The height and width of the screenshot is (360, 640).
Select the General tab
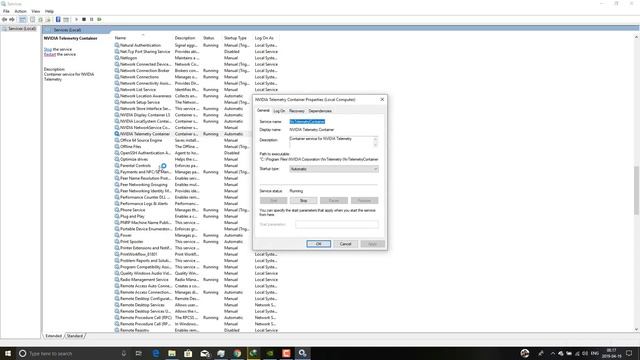(x=263, y=111)
